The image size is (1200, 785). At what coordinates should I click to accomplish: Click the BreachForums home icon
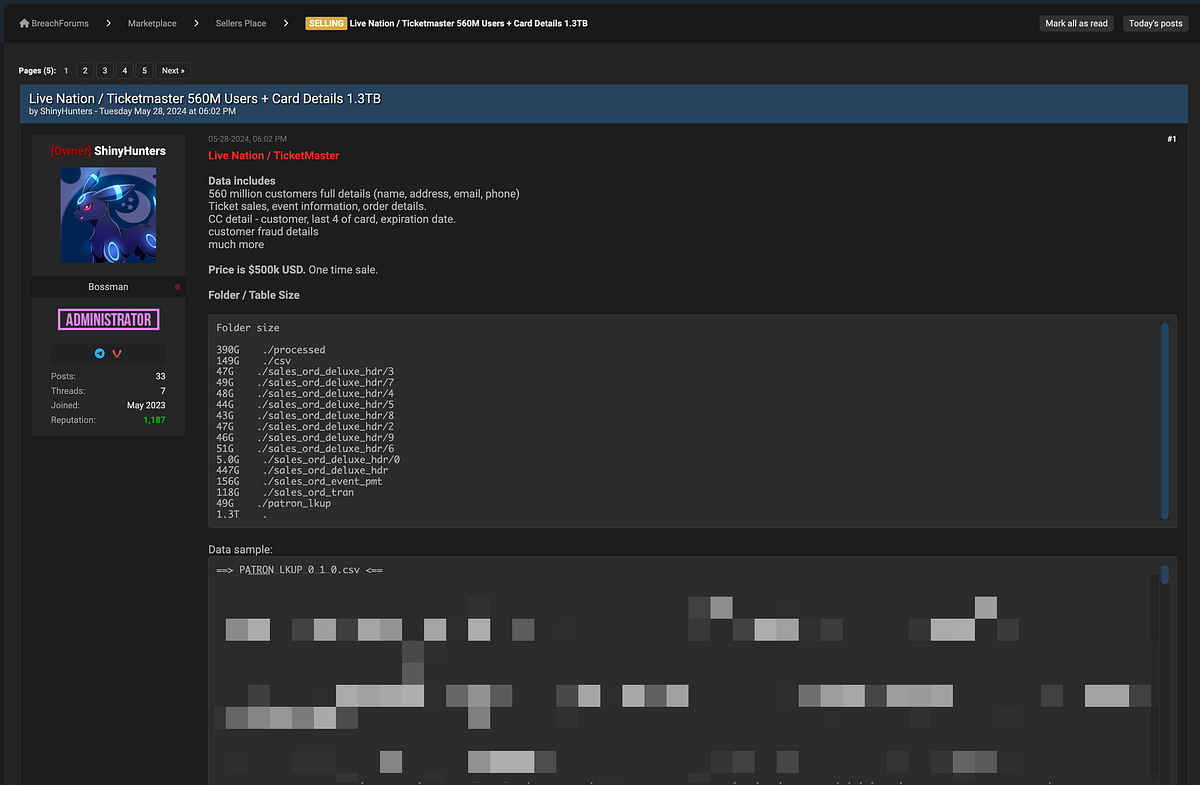point(25,23)
